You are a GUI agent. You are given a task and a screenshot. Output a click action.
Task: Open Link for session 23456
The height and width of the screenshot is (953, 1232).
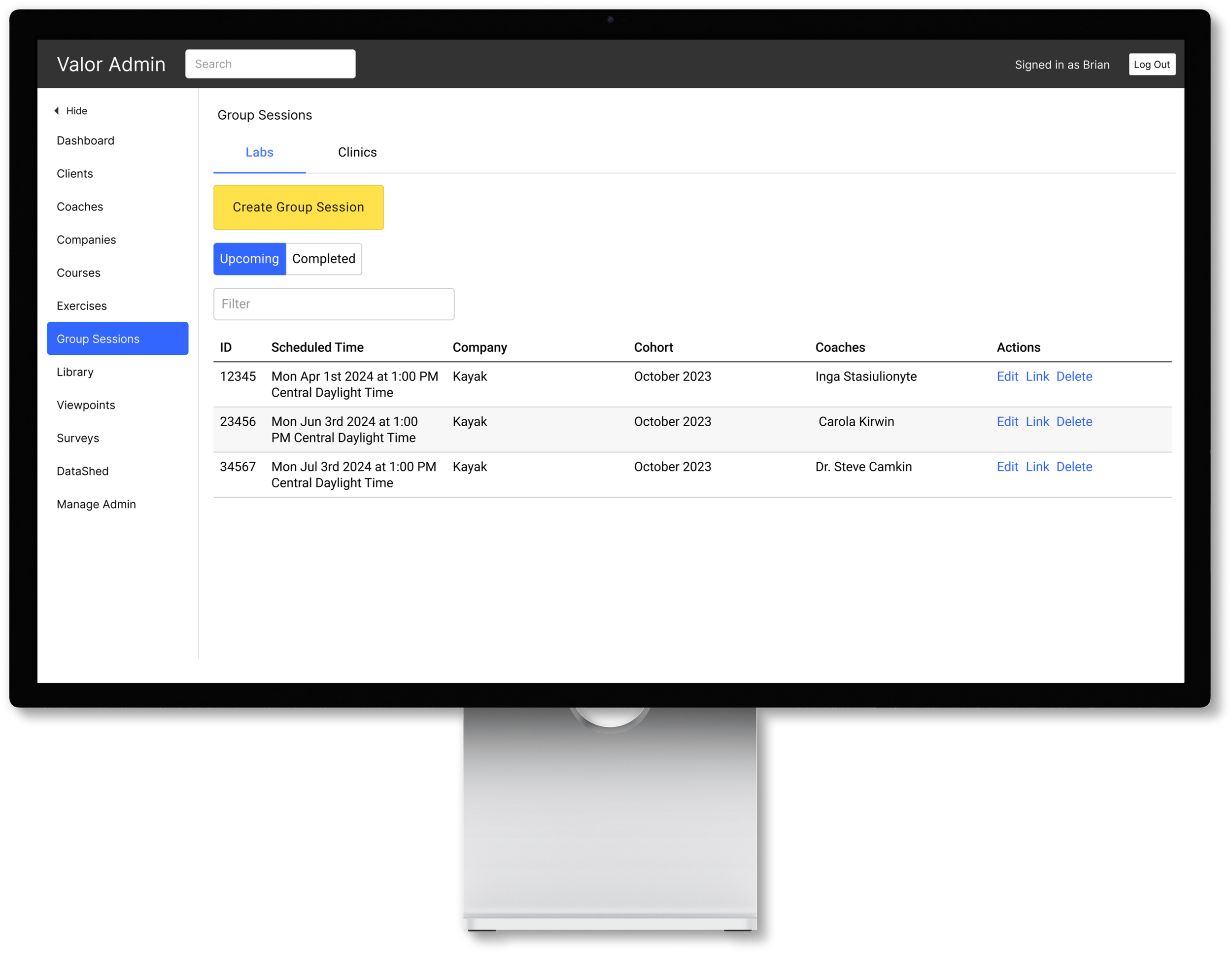1037,421
